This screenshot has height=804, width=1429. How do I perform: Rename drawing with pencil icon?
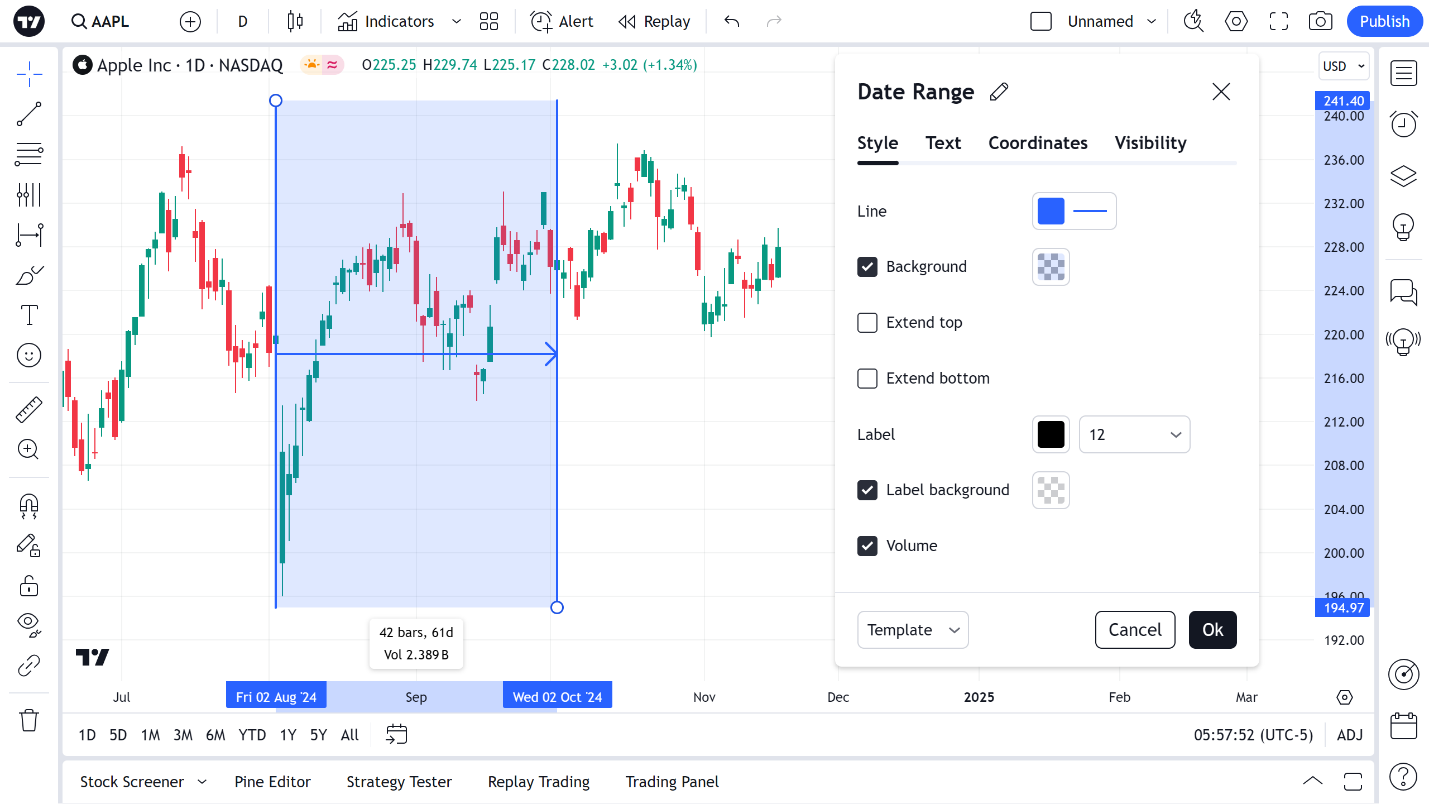coord(999,92)
